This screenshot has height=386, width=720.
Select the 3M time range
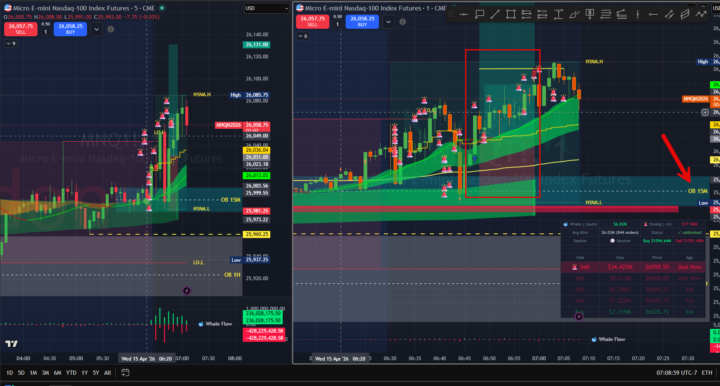point(45,373)
